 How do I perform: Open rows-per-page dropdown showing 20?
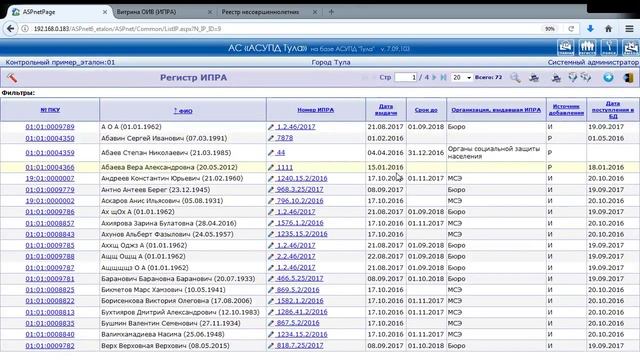pos(462,77)
